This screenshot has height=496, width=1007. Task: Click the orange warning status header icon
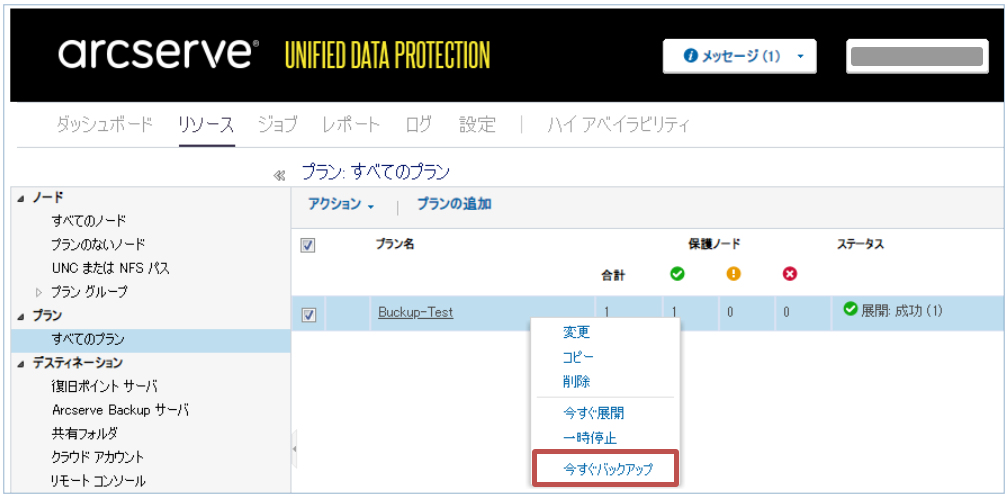point(733,274)
